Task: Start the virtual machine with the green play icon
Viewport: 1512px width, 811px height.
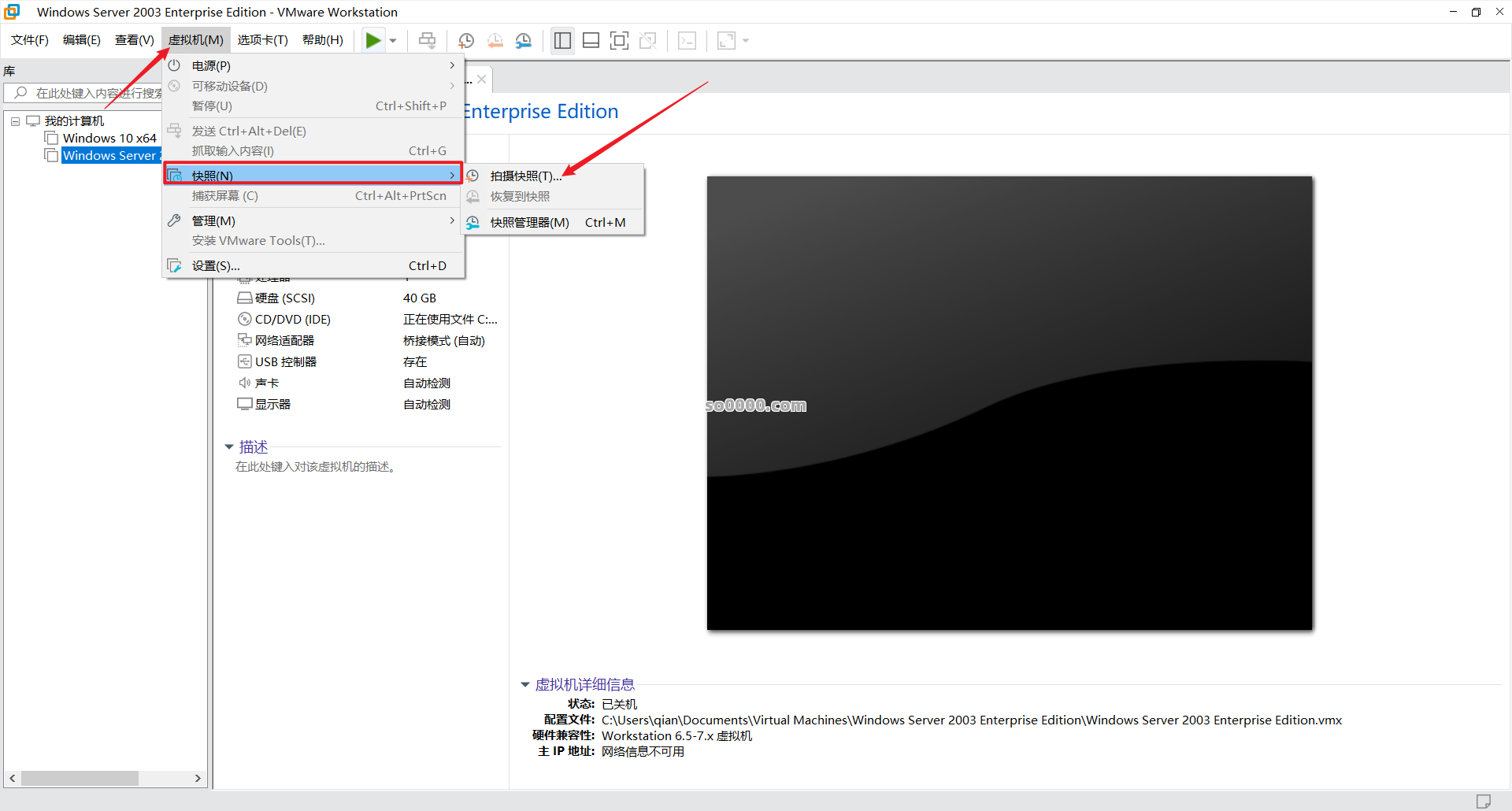Action: coord(373,40)
